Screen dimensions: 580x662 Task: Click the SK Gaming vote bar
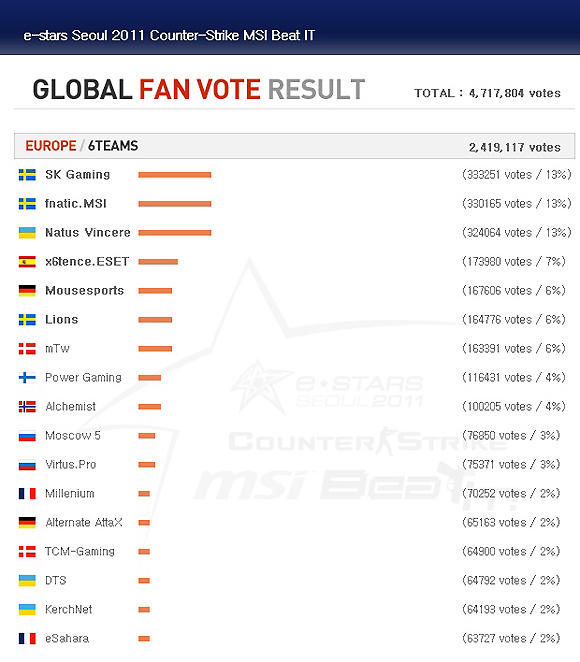pos(175,175)
